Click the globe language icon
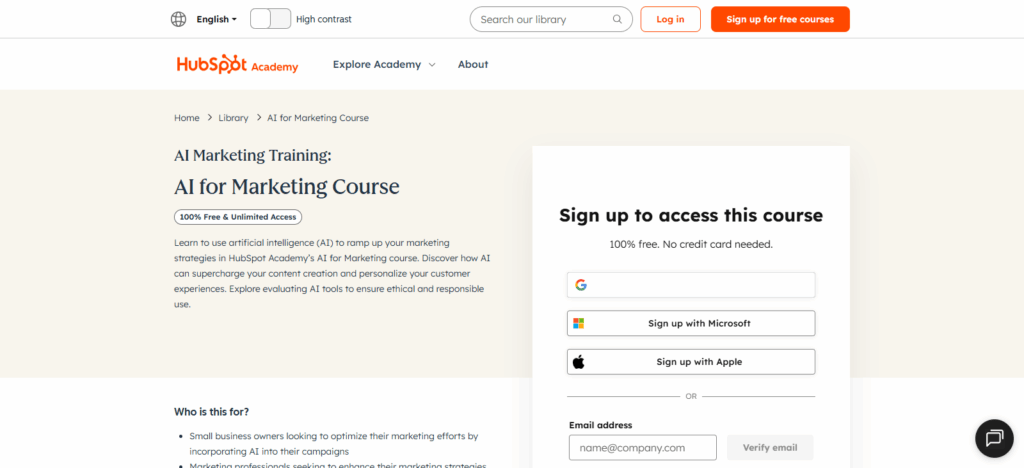Screen dimensions: 1024x468 click(x=179, y=19)
